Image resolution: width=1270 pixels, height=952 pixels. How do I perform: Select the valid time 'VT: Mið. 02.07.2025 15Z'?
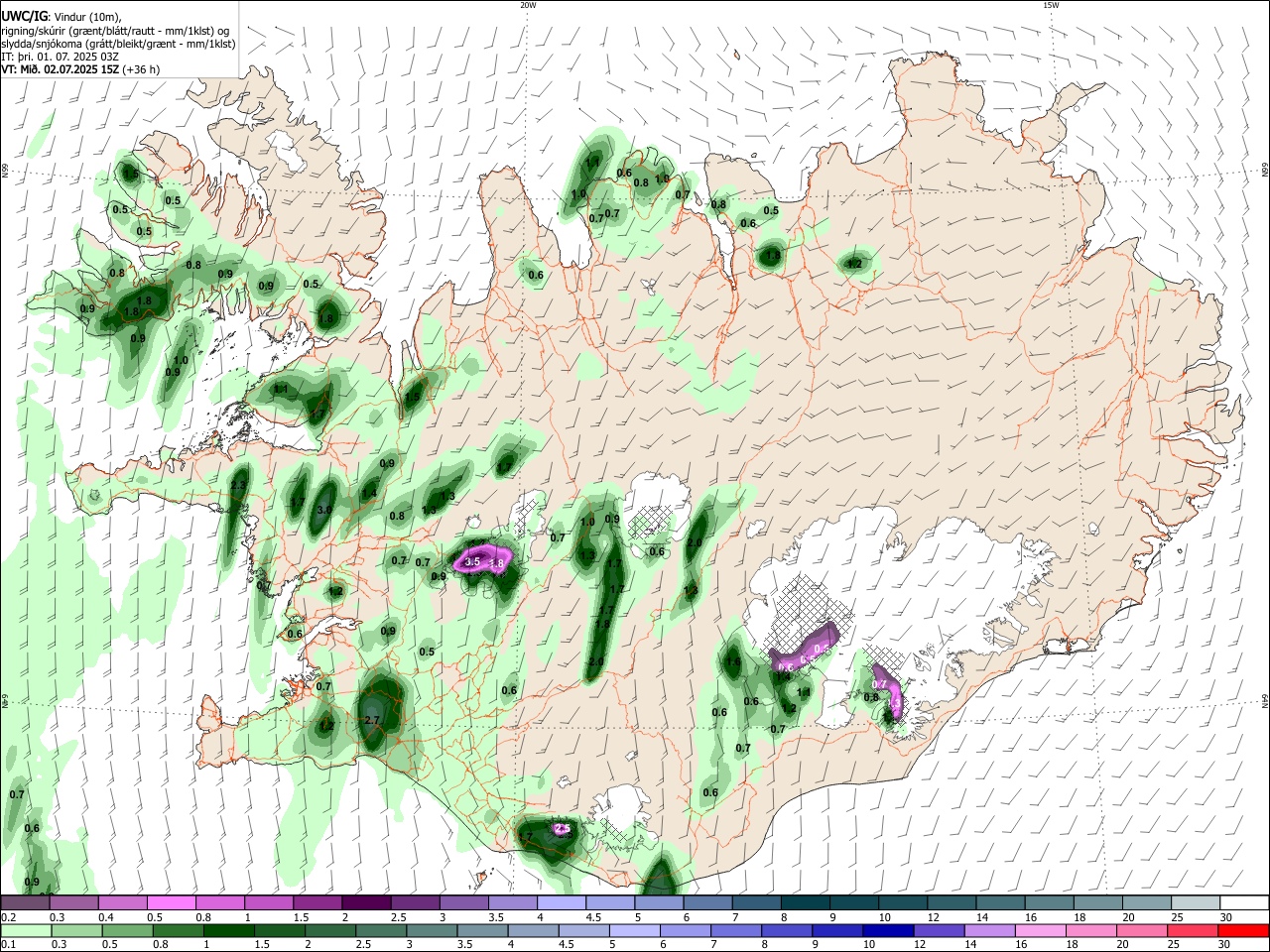point(61,70)
